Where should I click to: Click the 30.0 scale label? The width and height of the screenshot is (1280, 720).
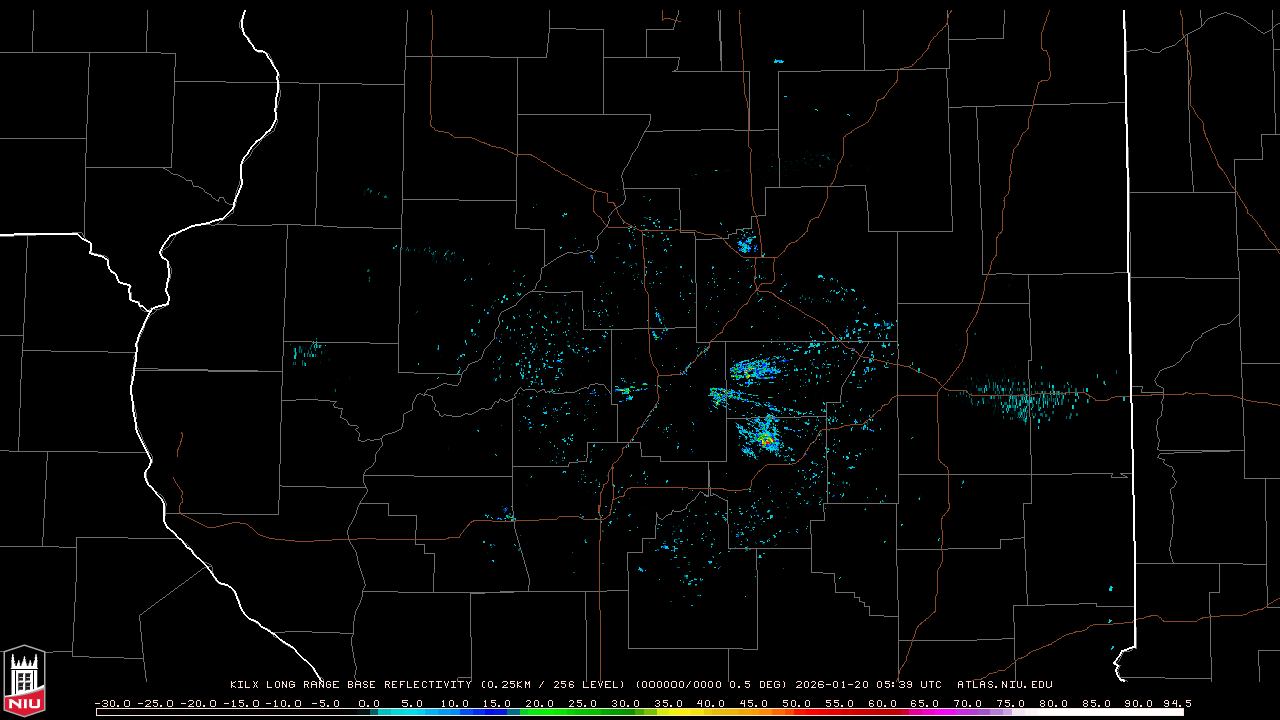click(x=625, y=704)
